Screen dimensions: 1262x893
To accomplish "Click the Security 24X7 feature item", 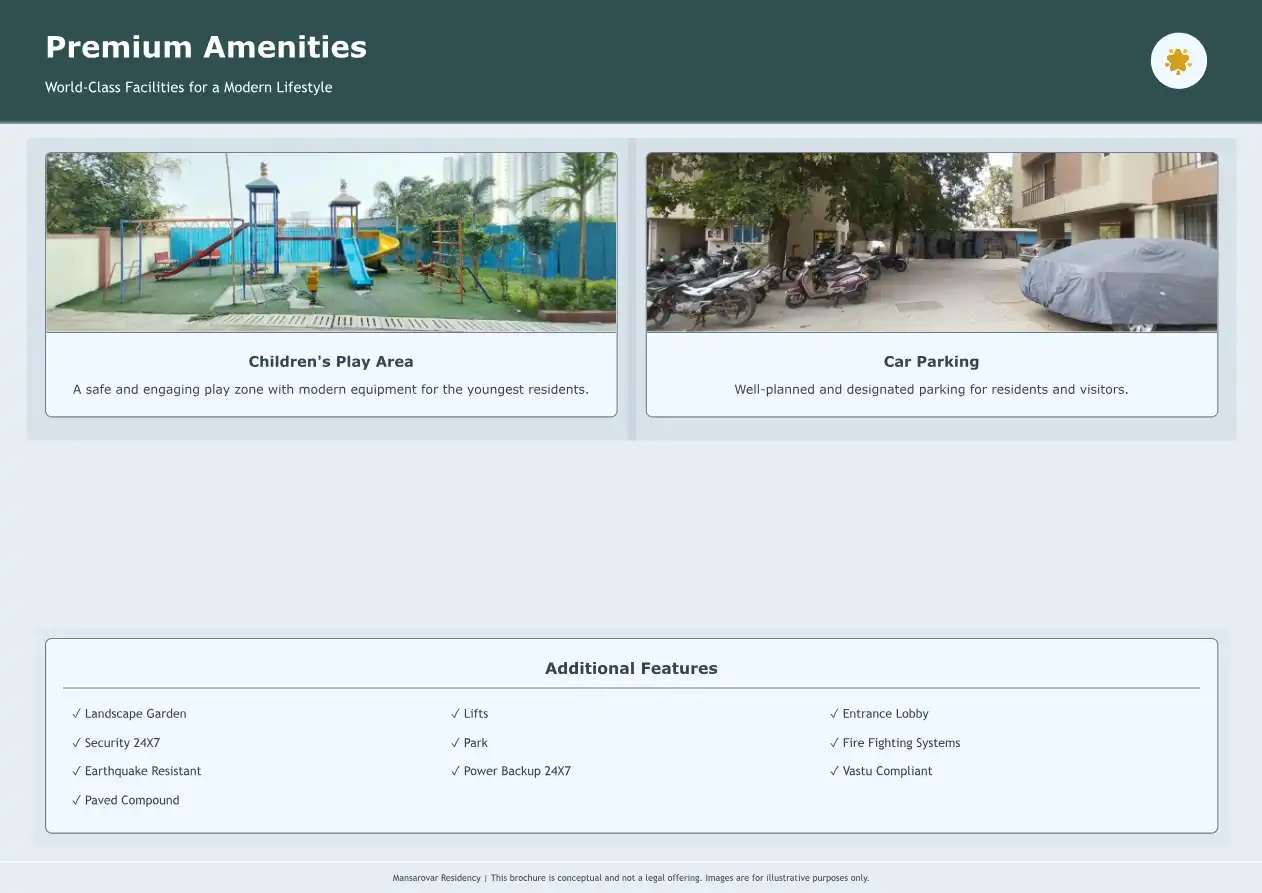I will pos(117,743).
